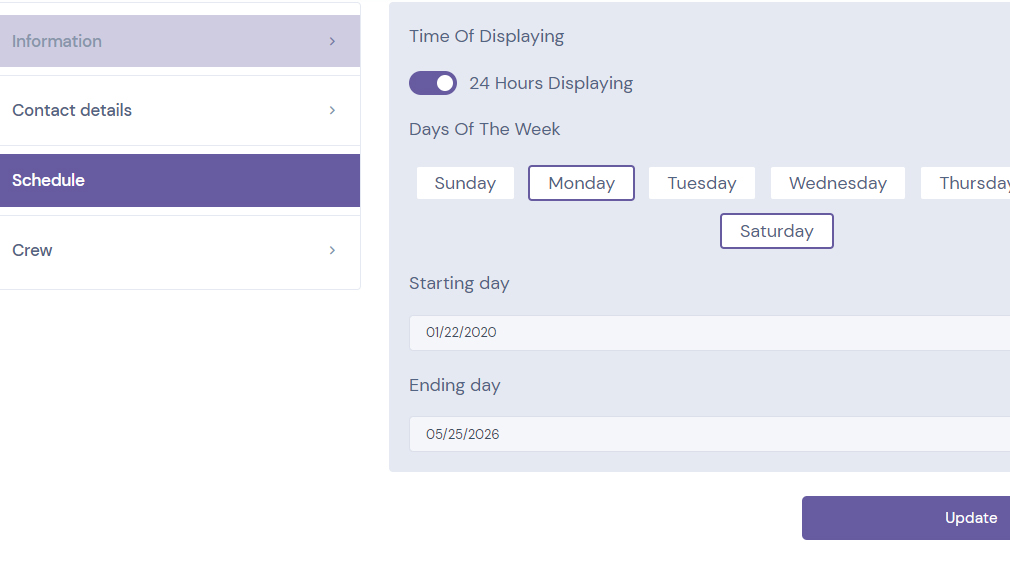Click the chevron icon beside Information
1010x570 pixels.
[332, 41]
